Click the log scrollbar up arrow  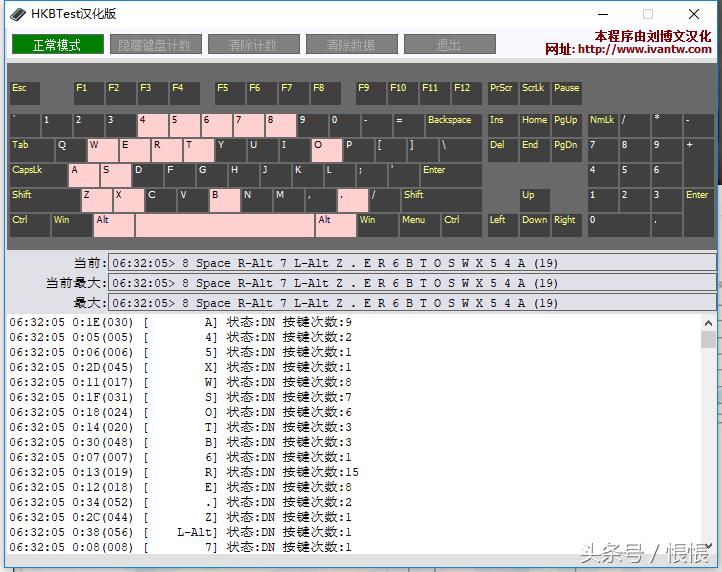(x=708, y=323)
